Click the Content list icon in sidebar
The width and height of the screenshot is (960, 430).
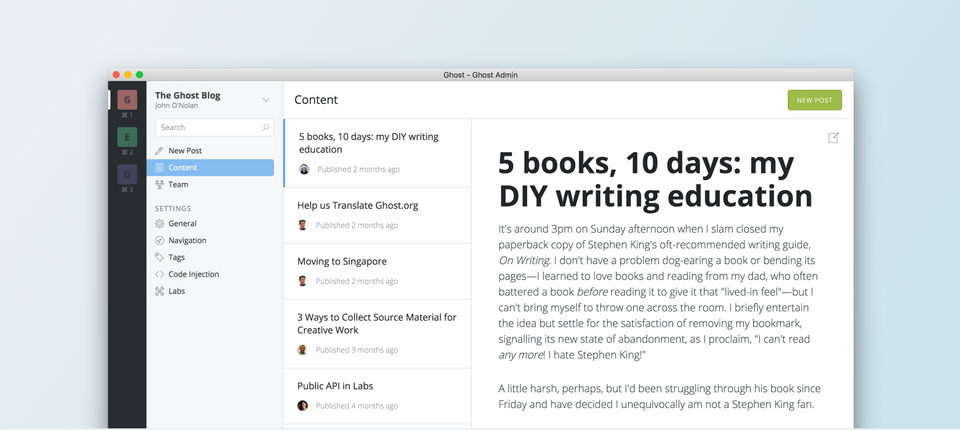159,168
